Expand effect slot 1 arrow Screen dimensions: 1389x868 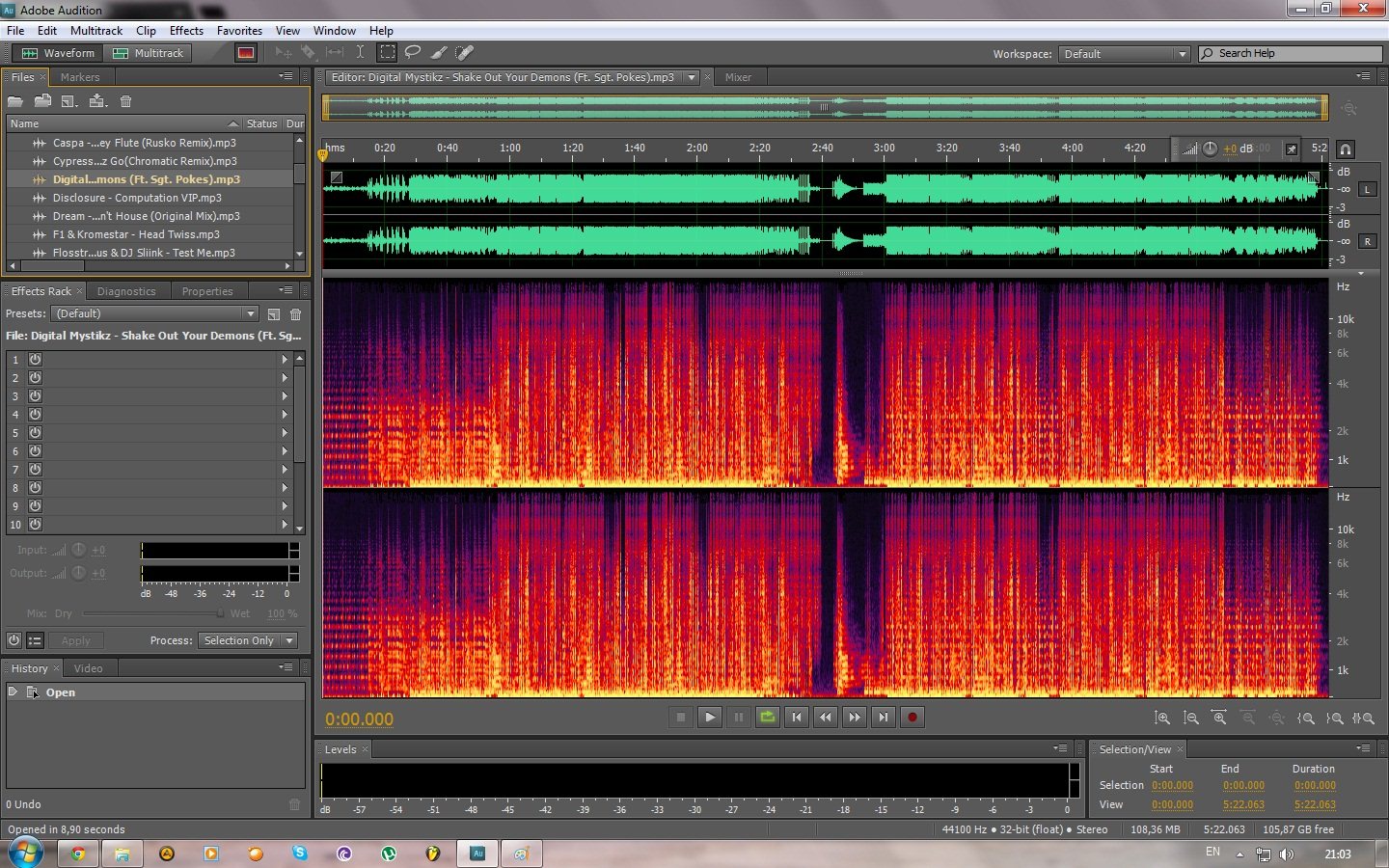tap(285, 360)
